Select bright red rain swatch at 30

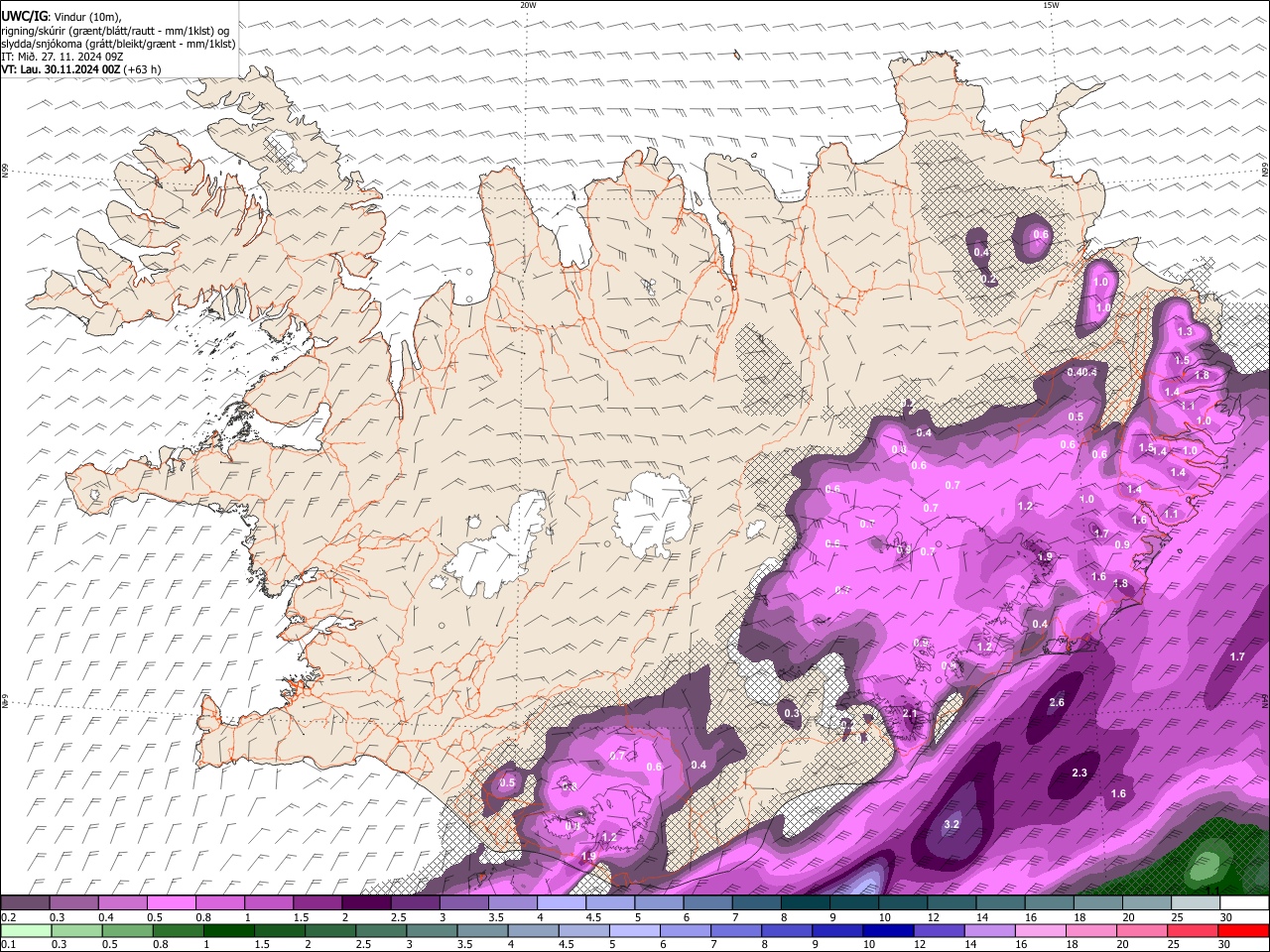coord(1245,931)
